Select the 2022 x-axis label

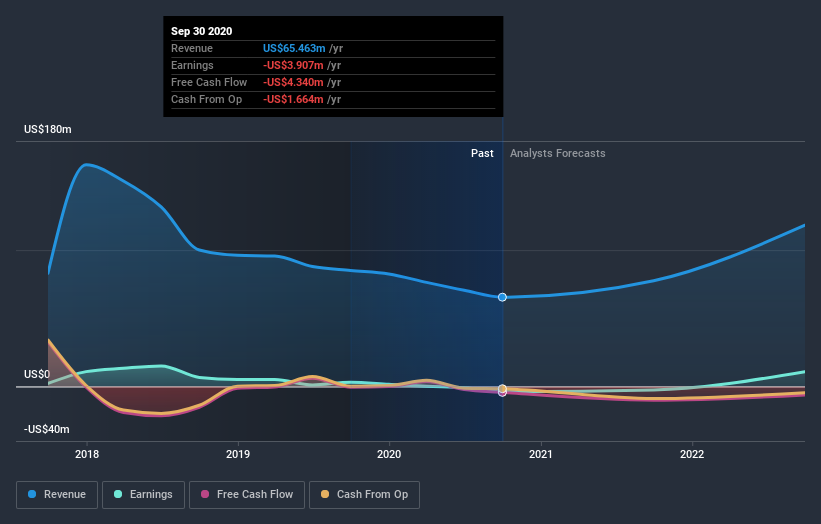692,454
